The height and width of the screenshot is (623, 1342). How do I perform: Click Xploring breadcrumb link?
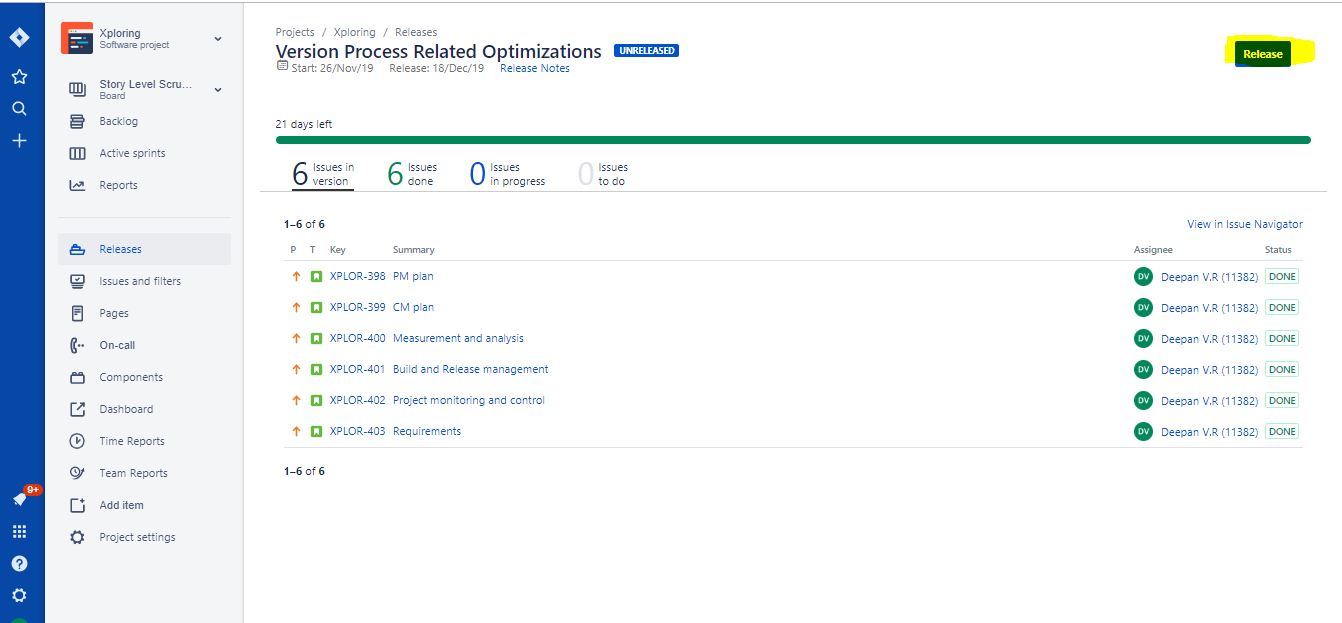click(354, 32)
